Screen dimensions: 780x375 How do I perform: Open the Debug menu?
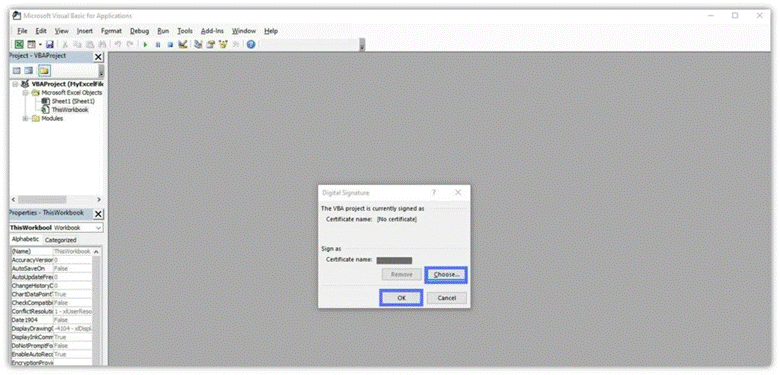coord(140,31)
